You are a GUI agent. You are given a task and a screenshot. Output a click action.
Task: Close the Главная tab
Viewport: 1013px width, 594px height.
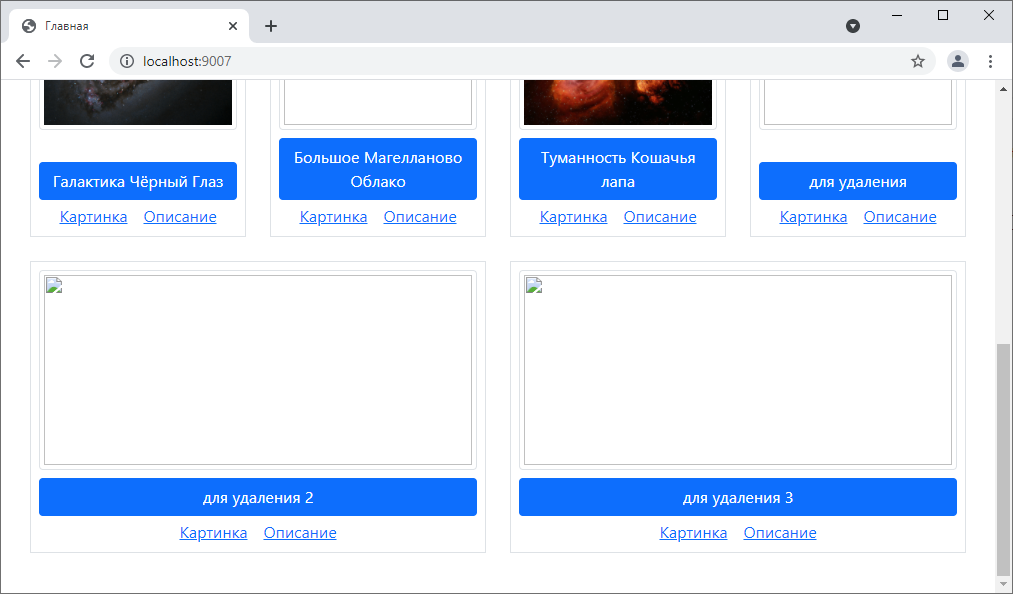233,26
